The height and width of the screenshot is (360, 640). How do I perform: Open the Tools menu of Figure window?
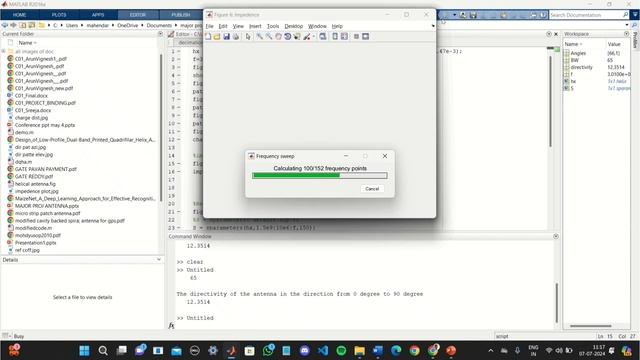[273, 26]
